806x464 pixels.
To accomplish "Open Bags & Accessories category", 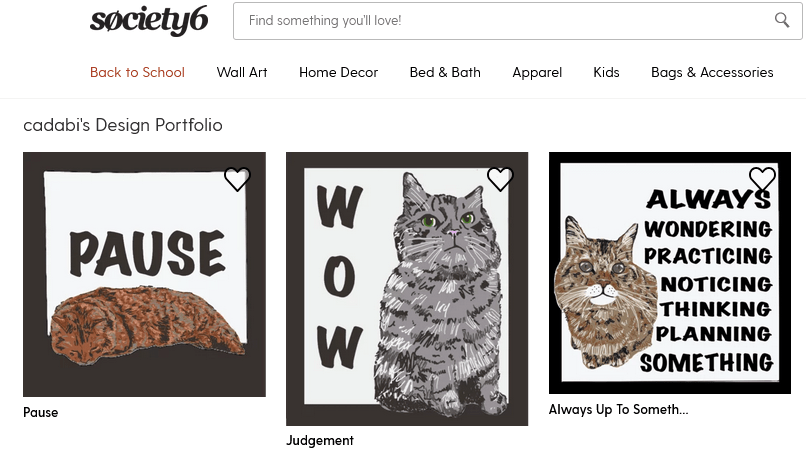I will [x=712, y=72].
